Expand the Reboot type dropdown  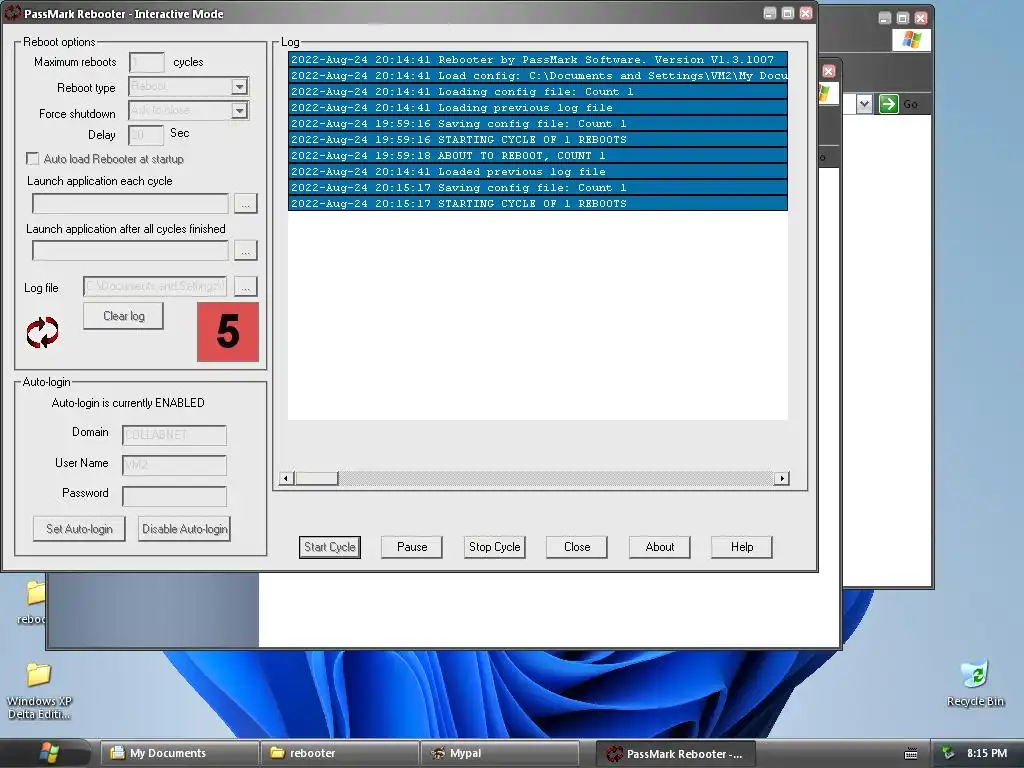click(240, 86)
